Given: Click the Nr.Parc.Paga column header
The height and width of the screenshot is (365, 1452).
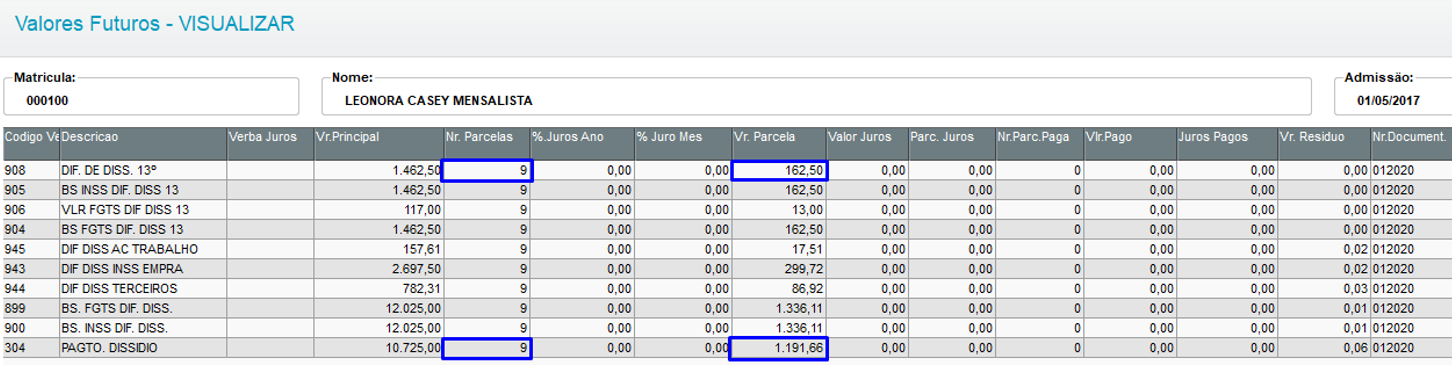Looking at the screenshot, I should tap(1039, 143).
